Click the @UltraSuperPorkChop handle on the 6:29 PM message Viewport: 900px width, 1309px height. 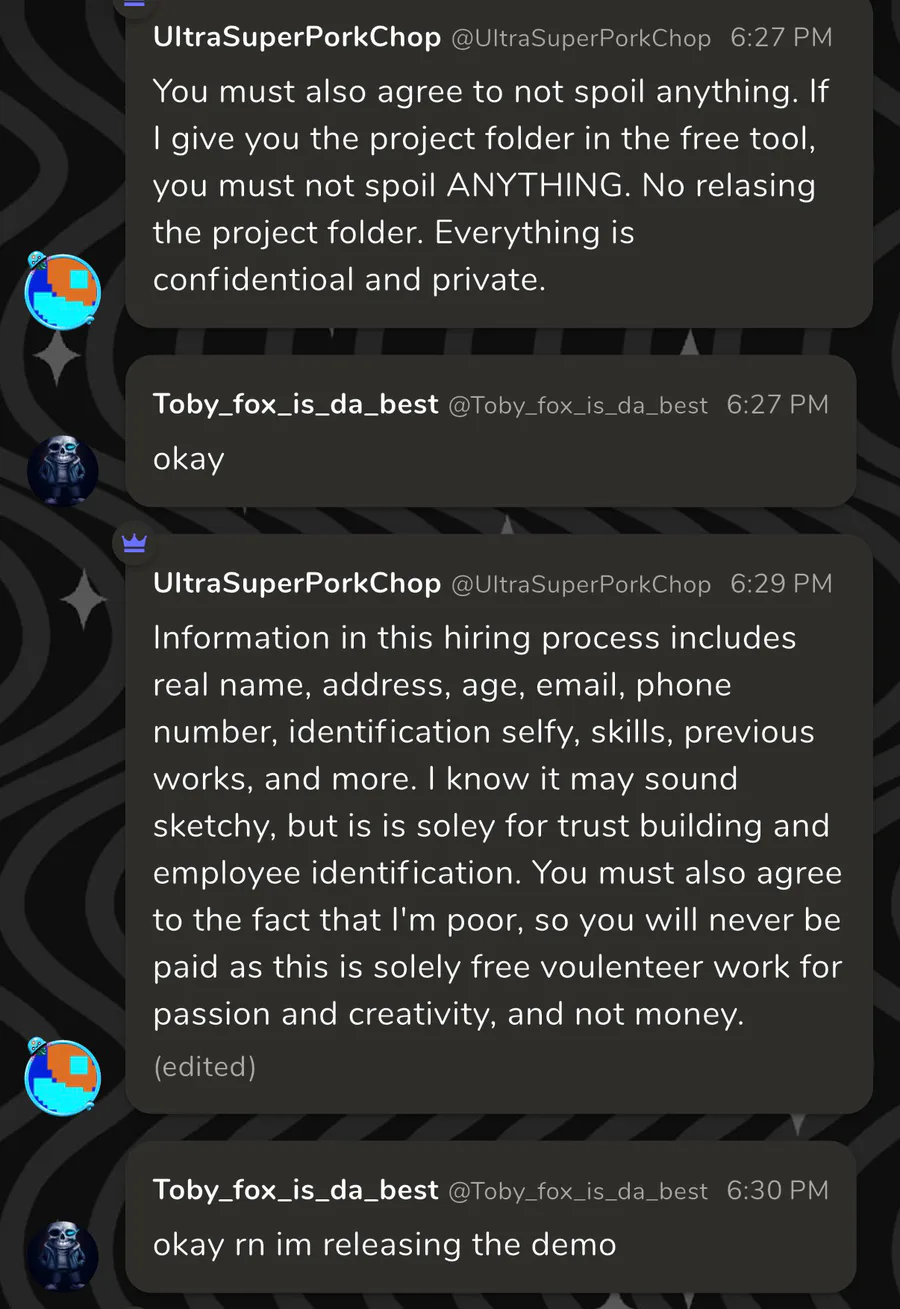pyautogui.click(x=581, y=584)
